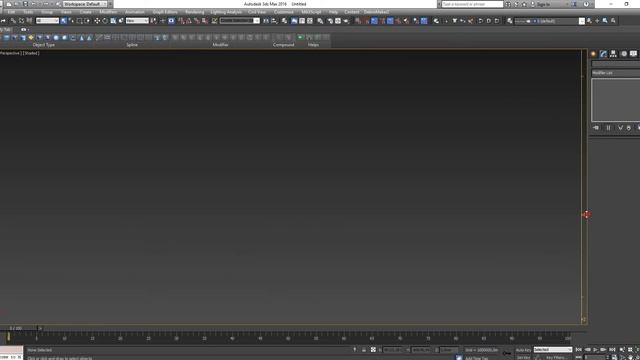Choose the Bind to Space Warp tool
The height and width of the screenshot is (360, 640).
pos(29,20)
